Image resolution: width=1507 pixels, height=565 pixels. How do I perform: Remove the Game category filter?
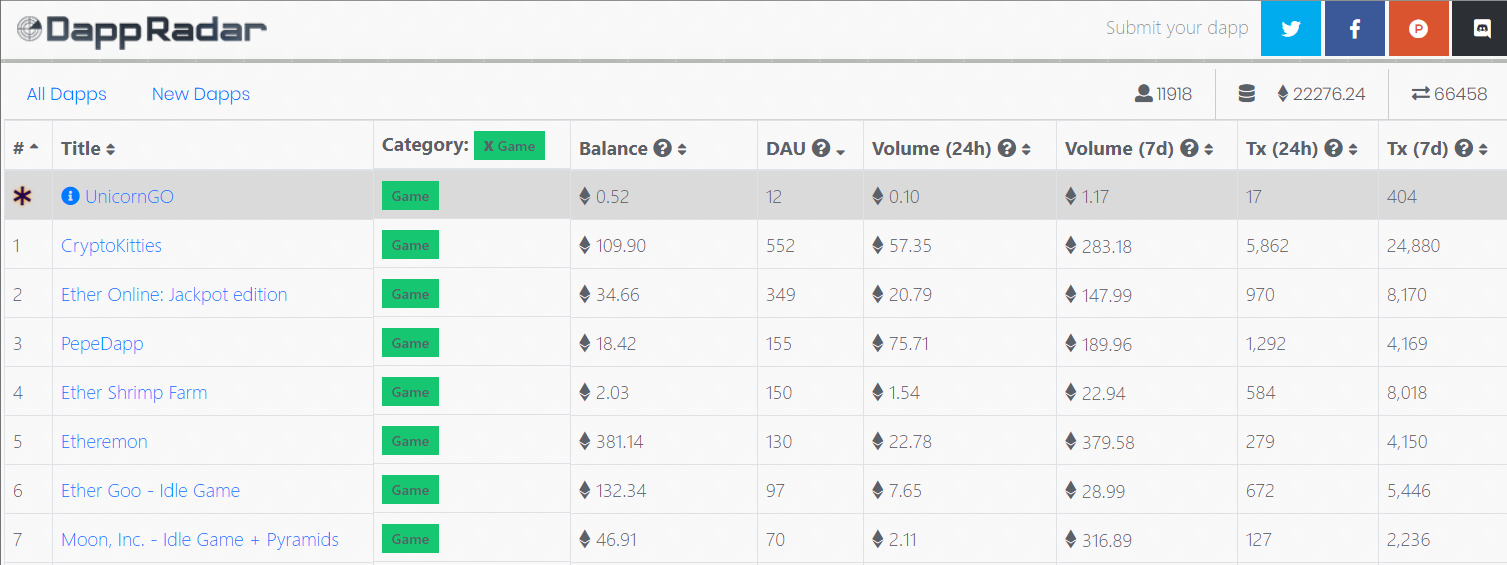click(509, 146)
